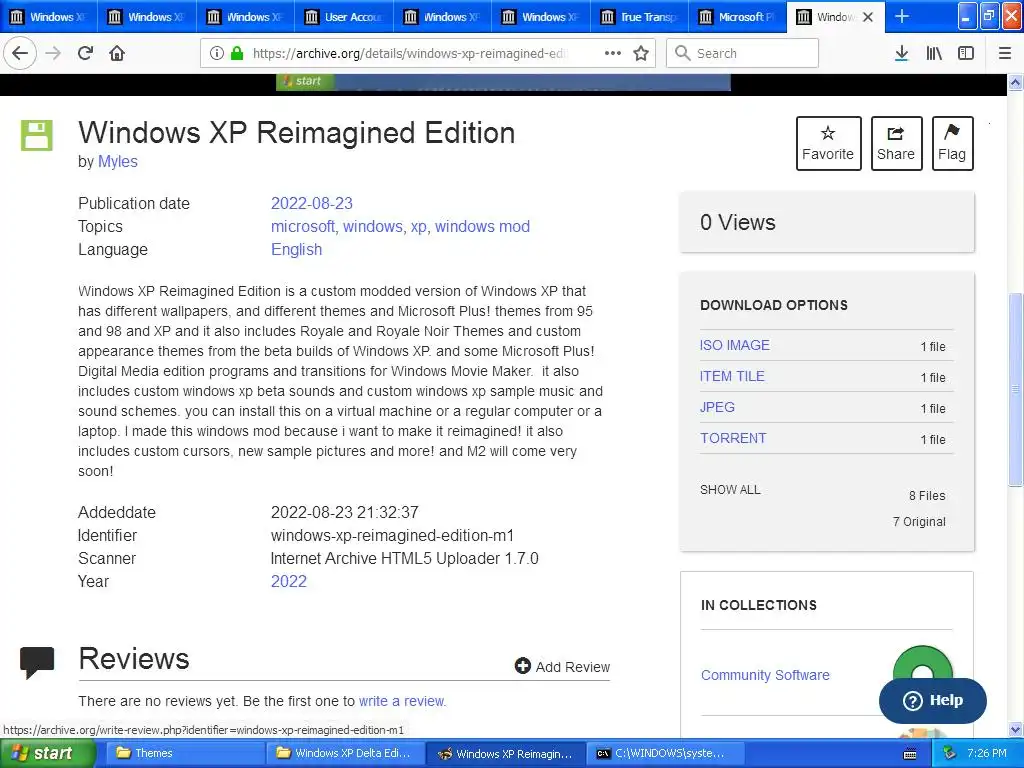Download the ISO IMAGE option
Image resolution: width=1024 pixels, height=768 pixels.
click(735, 345)
